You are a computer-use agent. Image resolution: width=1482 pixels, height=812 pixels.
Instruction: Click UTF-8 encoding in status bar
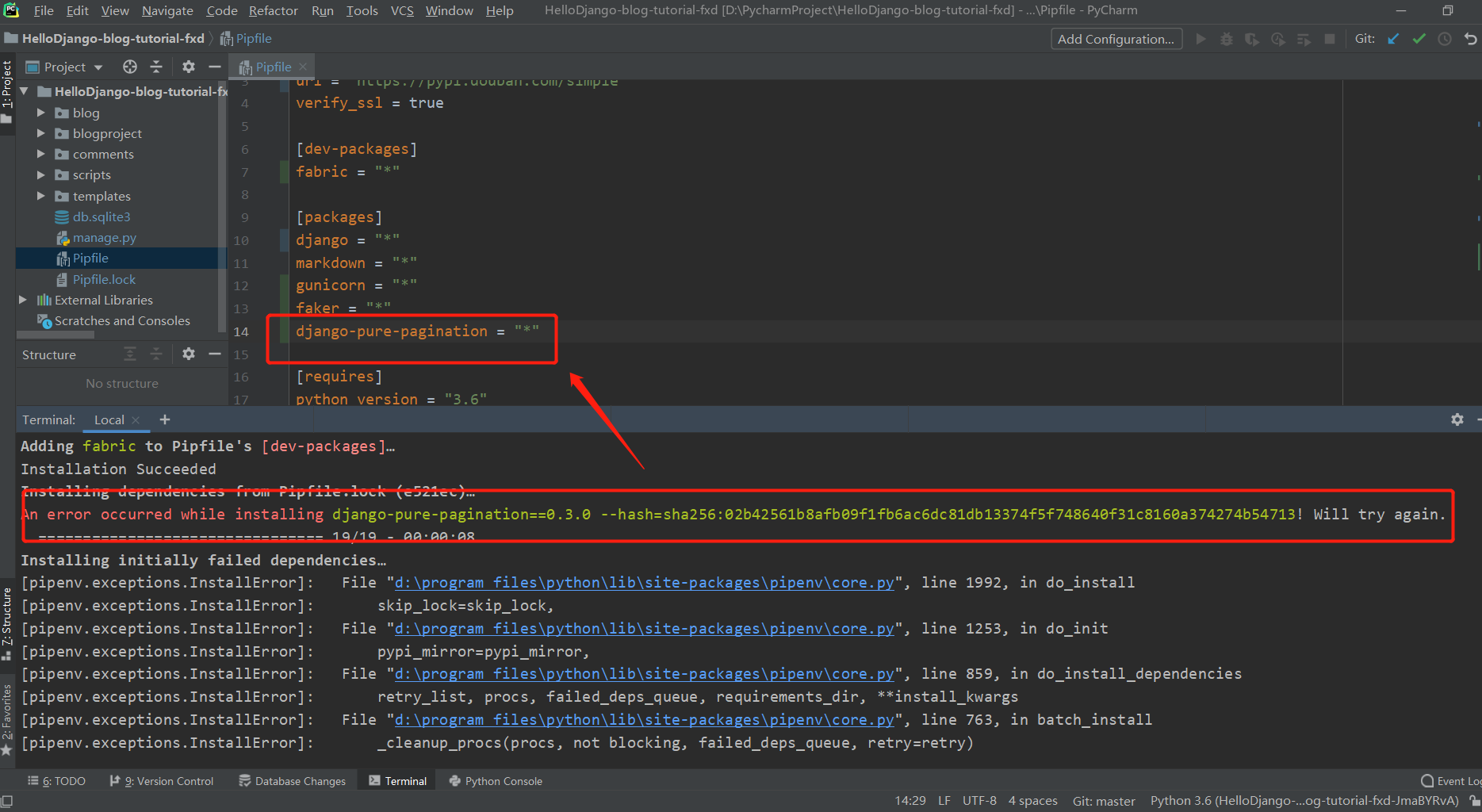pos(979,801)
